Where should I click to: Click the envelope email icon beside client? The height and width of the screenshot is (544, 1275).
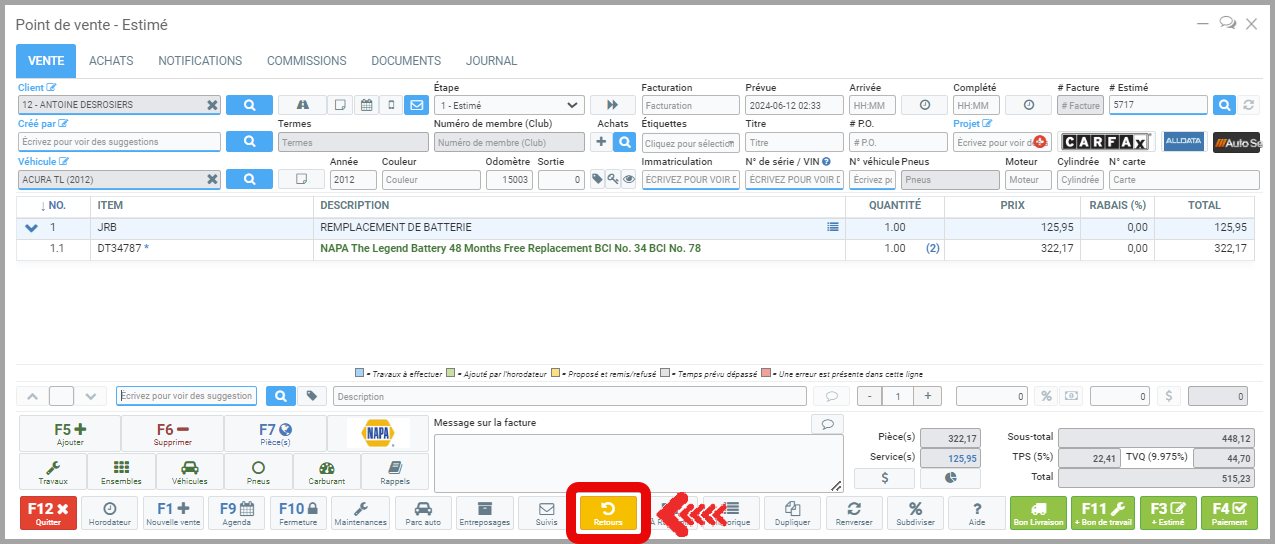point(415,105)
